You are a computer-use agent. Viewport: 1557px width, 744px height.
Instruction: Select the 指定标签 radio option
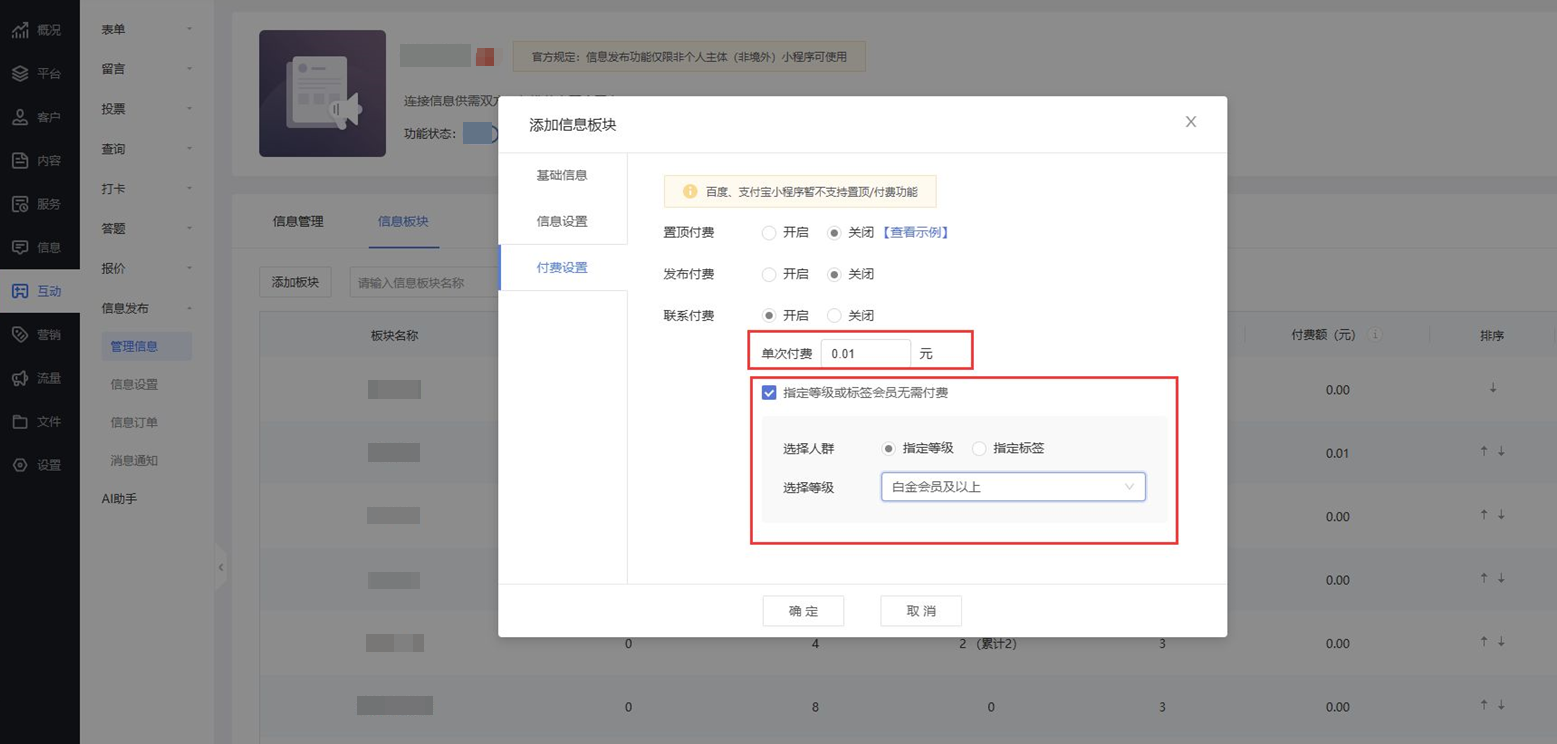point(979,449)
